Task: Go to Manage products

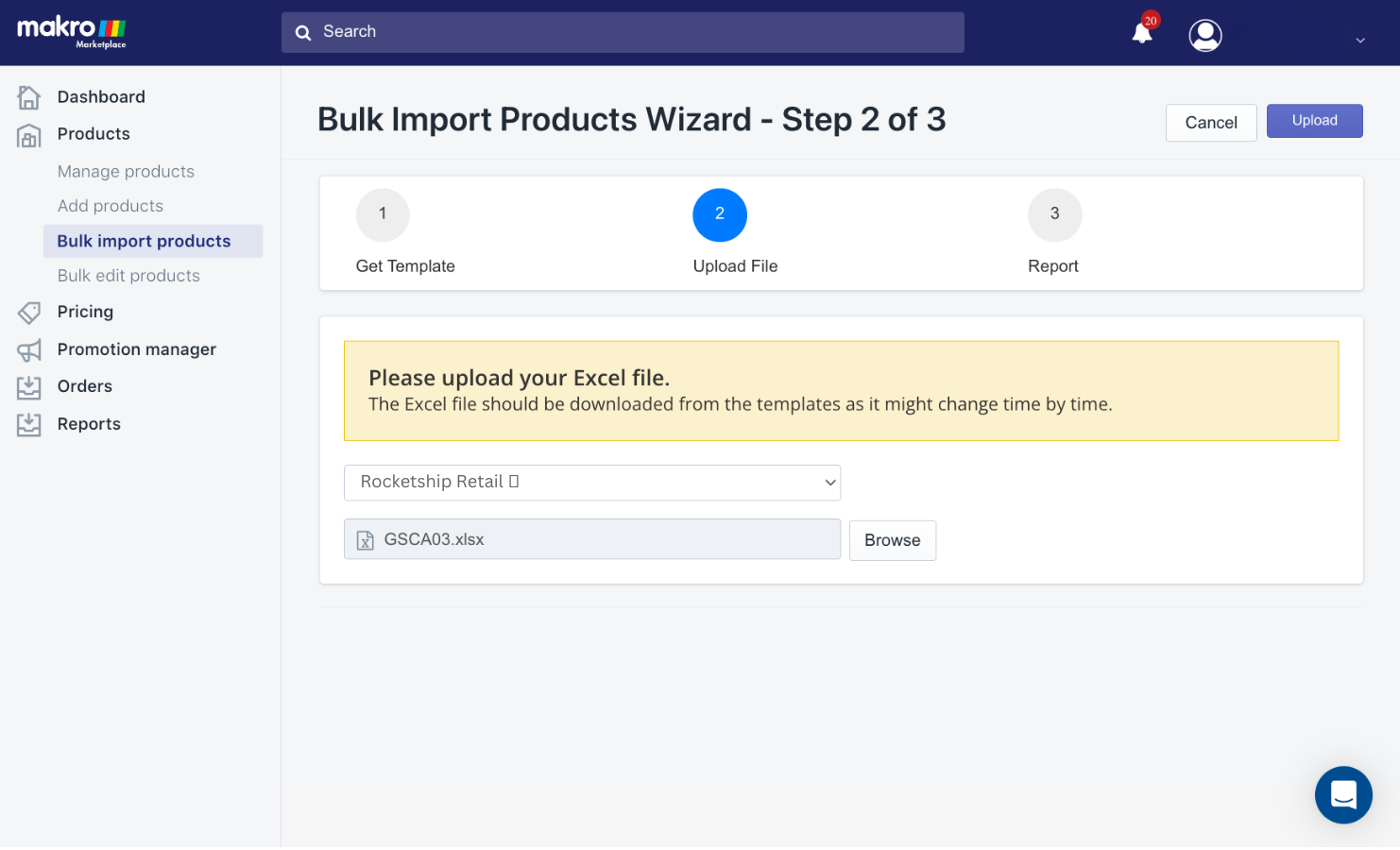Action: (126, 172)
